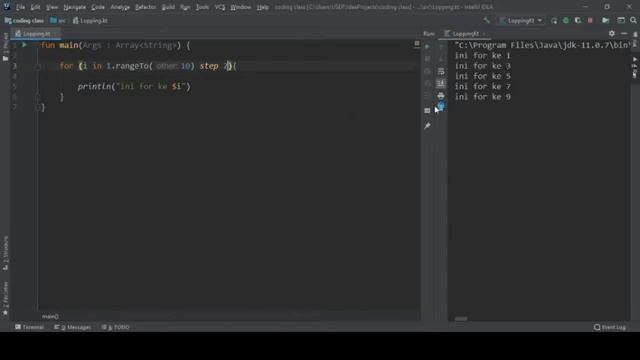Open the Navigate menu

(75, 7)
